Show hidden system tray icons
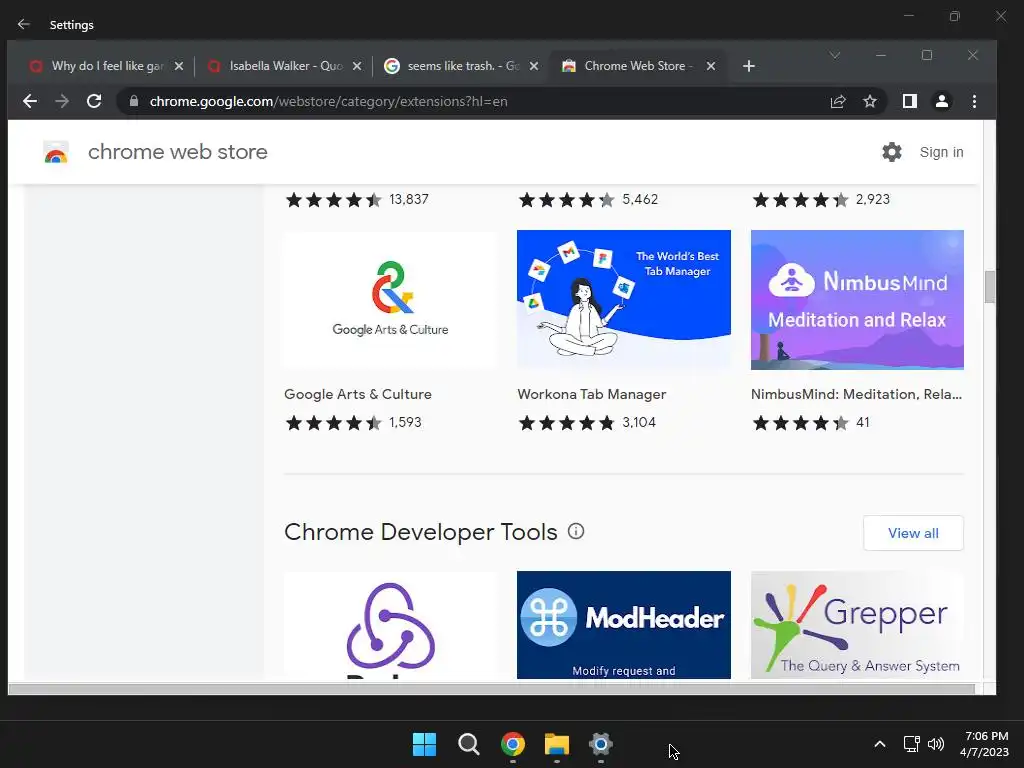Image resolution: width=1024 pixels, height=768 pixels. point(880,744)
